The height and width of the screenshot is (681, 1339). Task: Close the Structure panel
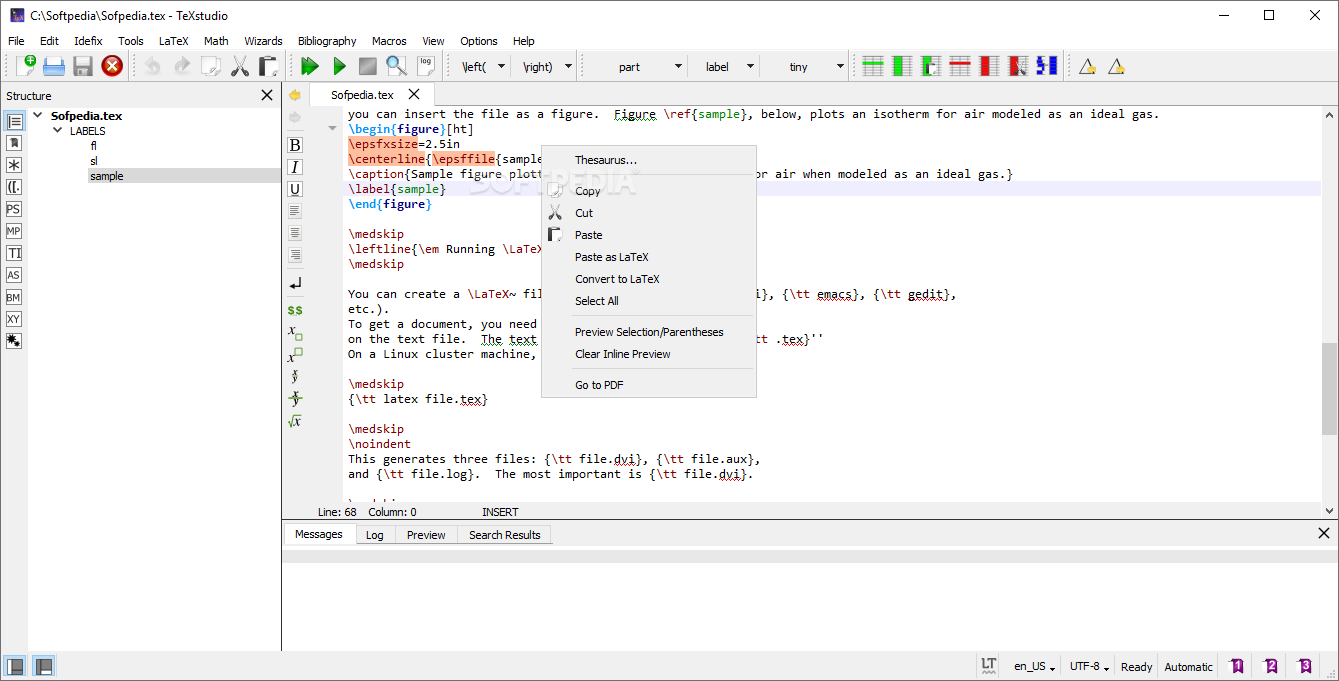[267, 95]
